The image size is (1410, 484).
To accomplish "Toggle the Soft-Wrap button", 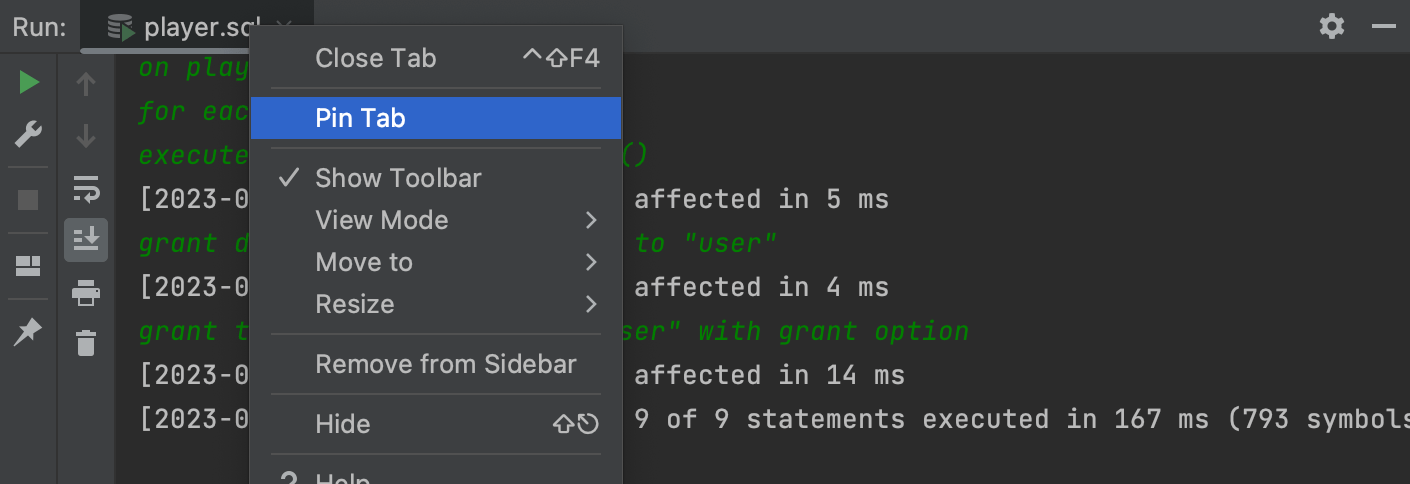I will tap(86, 188).
